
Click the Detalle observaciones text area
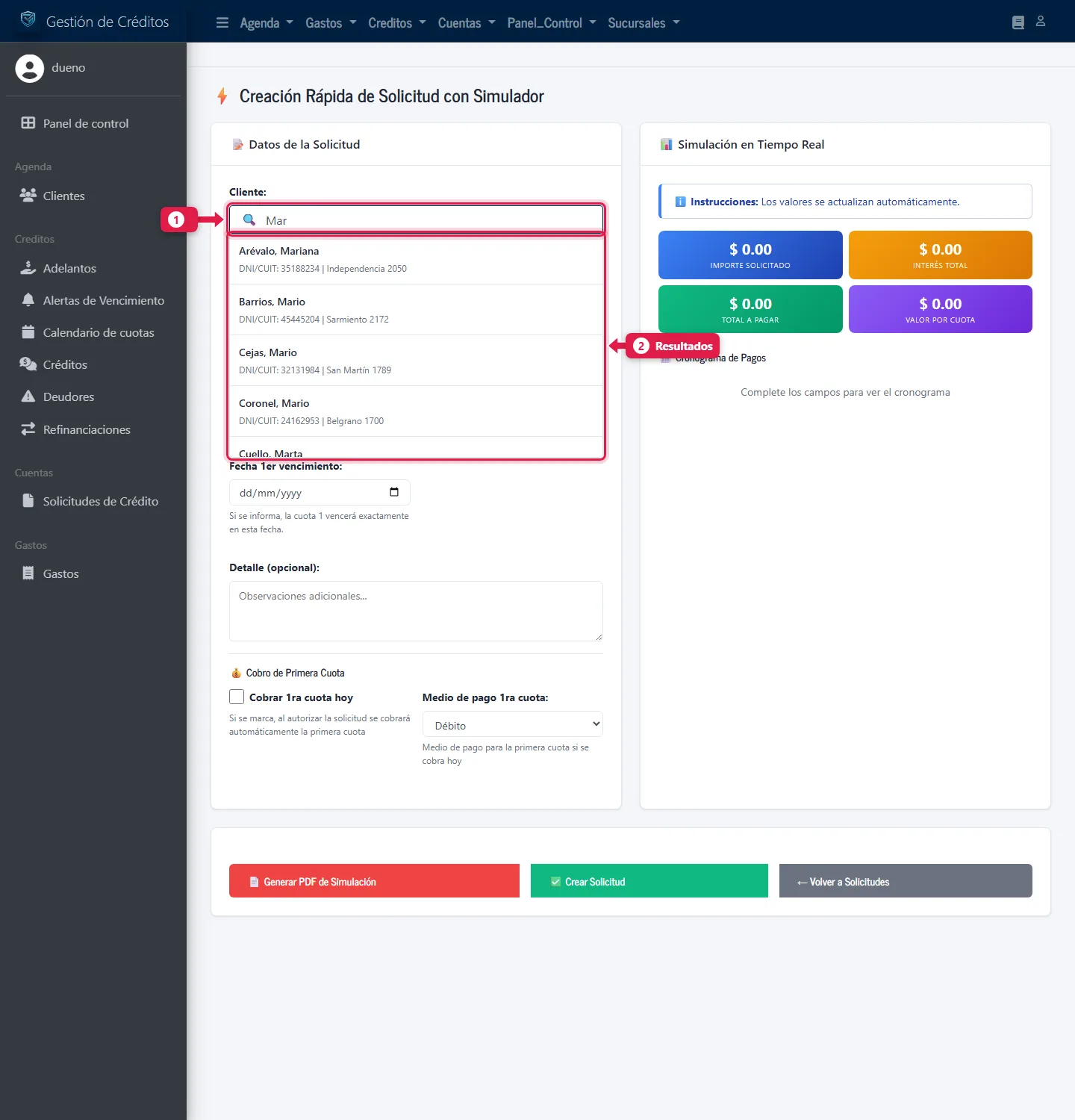tap(416, 611)
